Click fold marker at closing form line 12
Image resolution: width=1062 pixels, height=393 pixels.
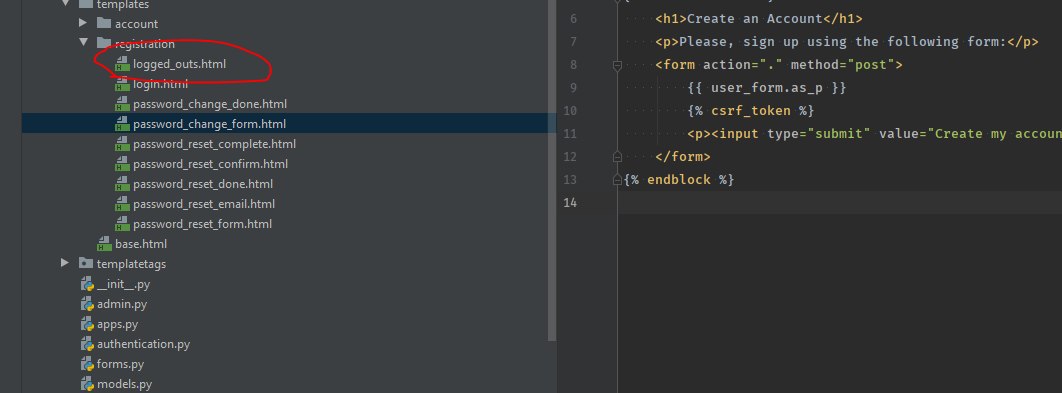(x=617, y=157)
